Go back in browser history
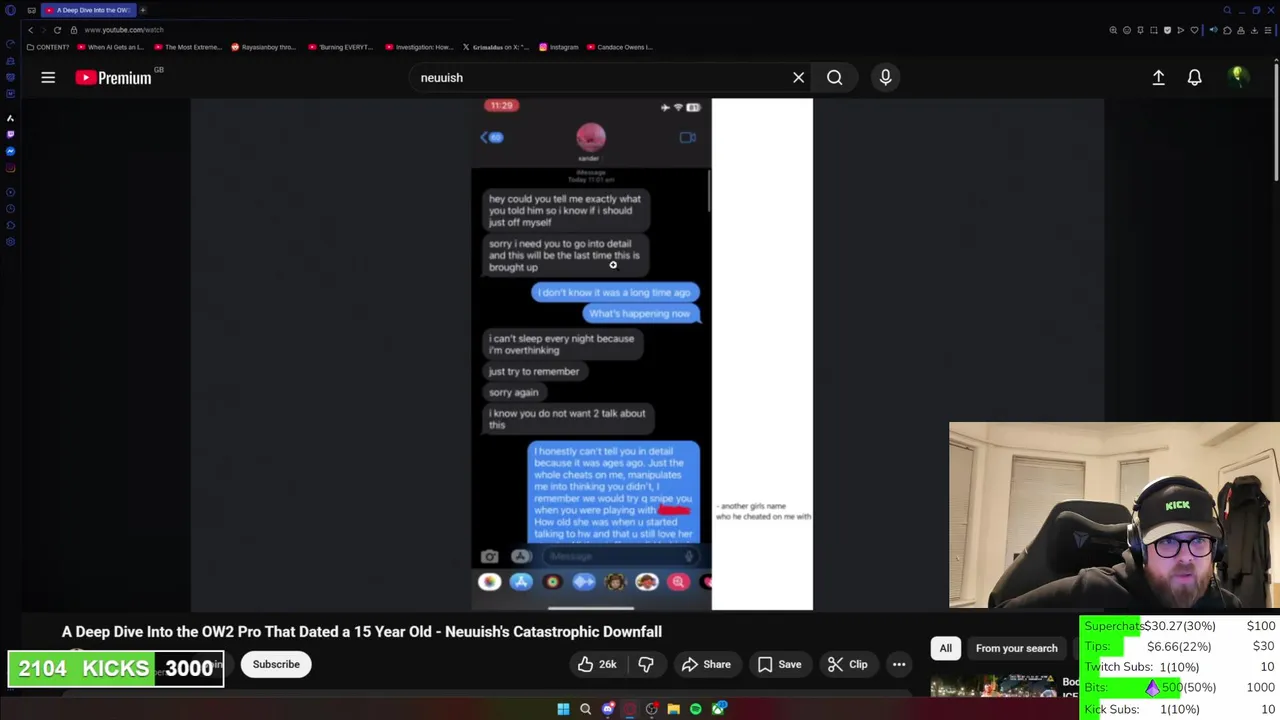 30,30
